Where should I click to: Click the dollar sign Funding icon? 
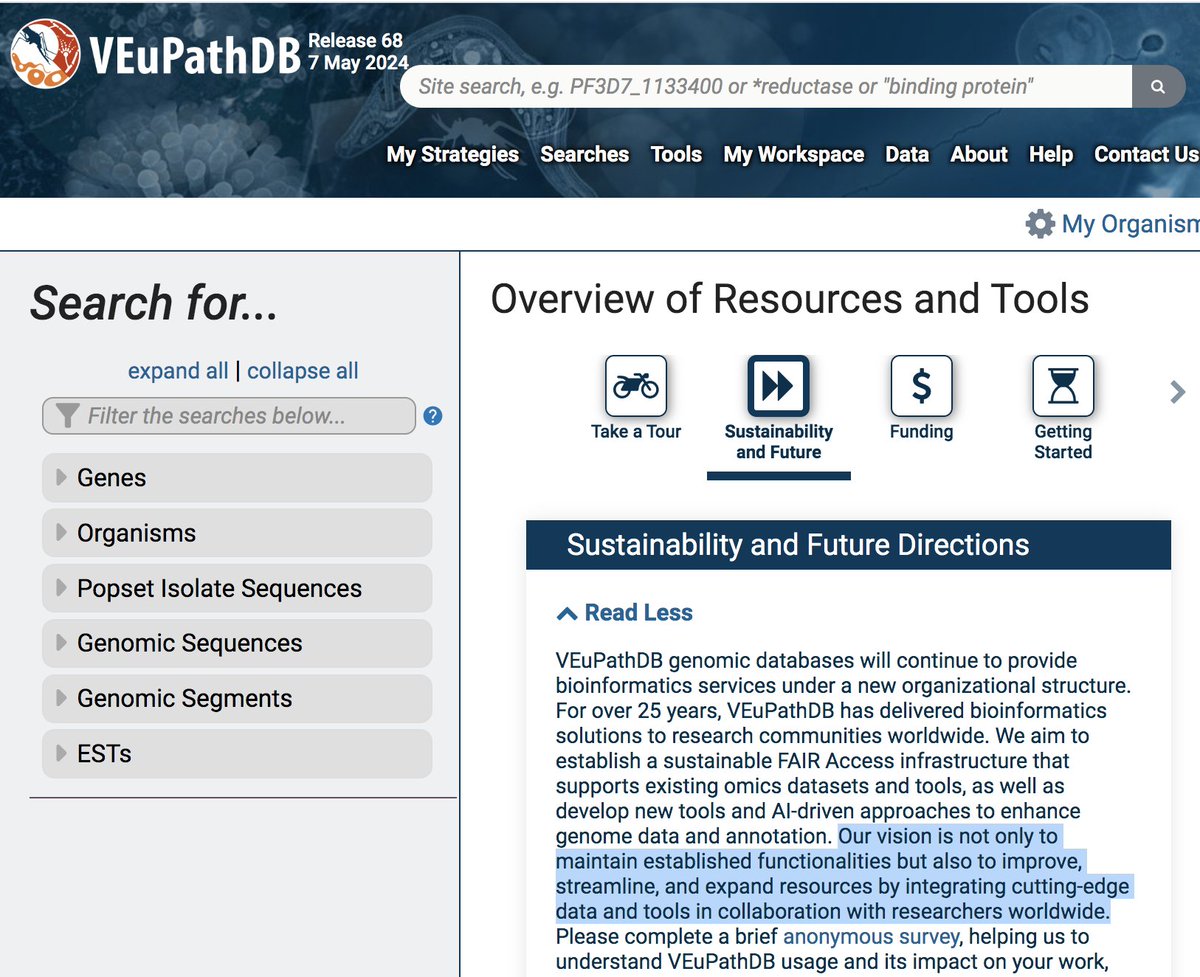tap(921, 386)
